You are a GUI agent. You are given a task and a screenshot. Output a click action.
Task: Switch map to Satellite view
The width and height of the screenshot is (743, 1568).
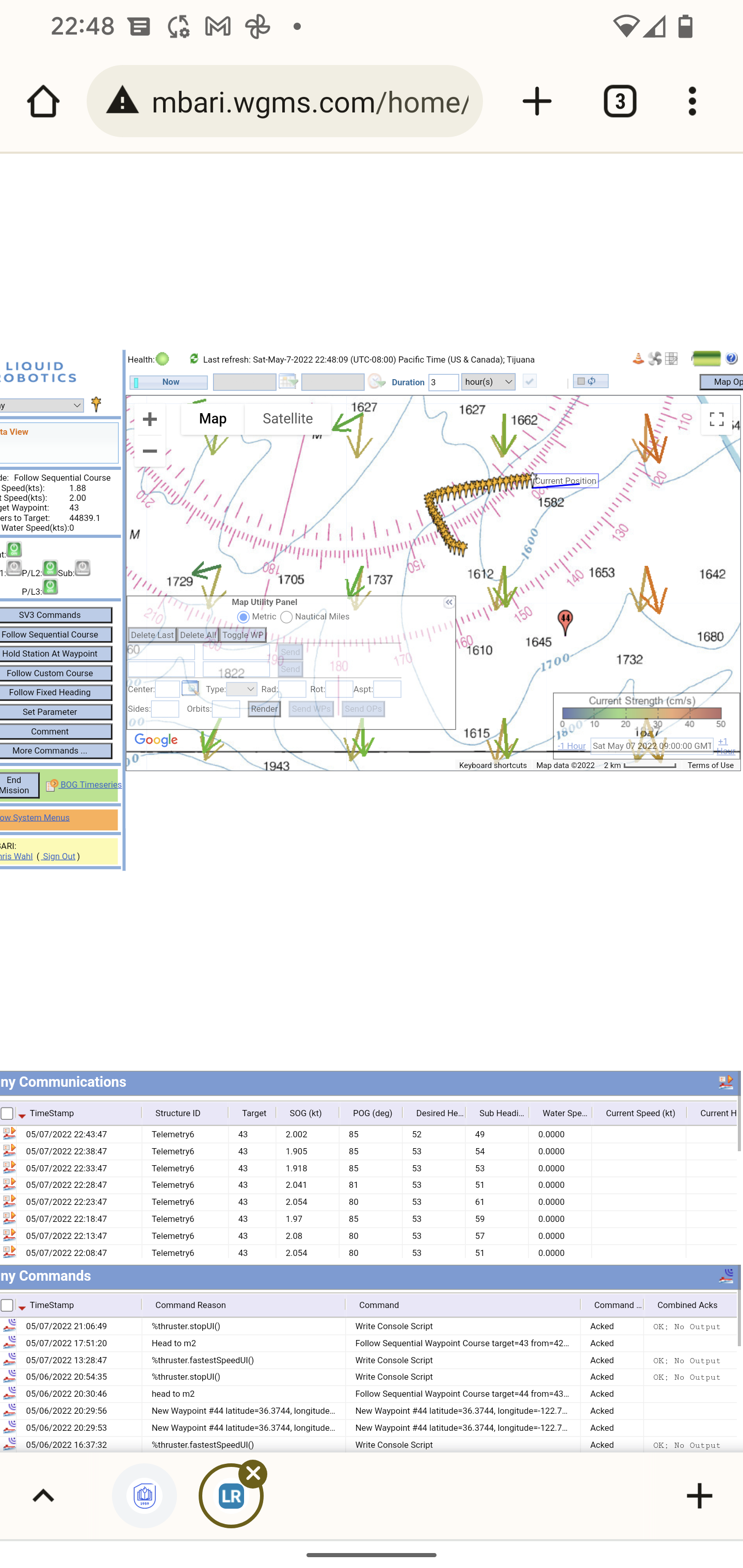tap(287, 419)
